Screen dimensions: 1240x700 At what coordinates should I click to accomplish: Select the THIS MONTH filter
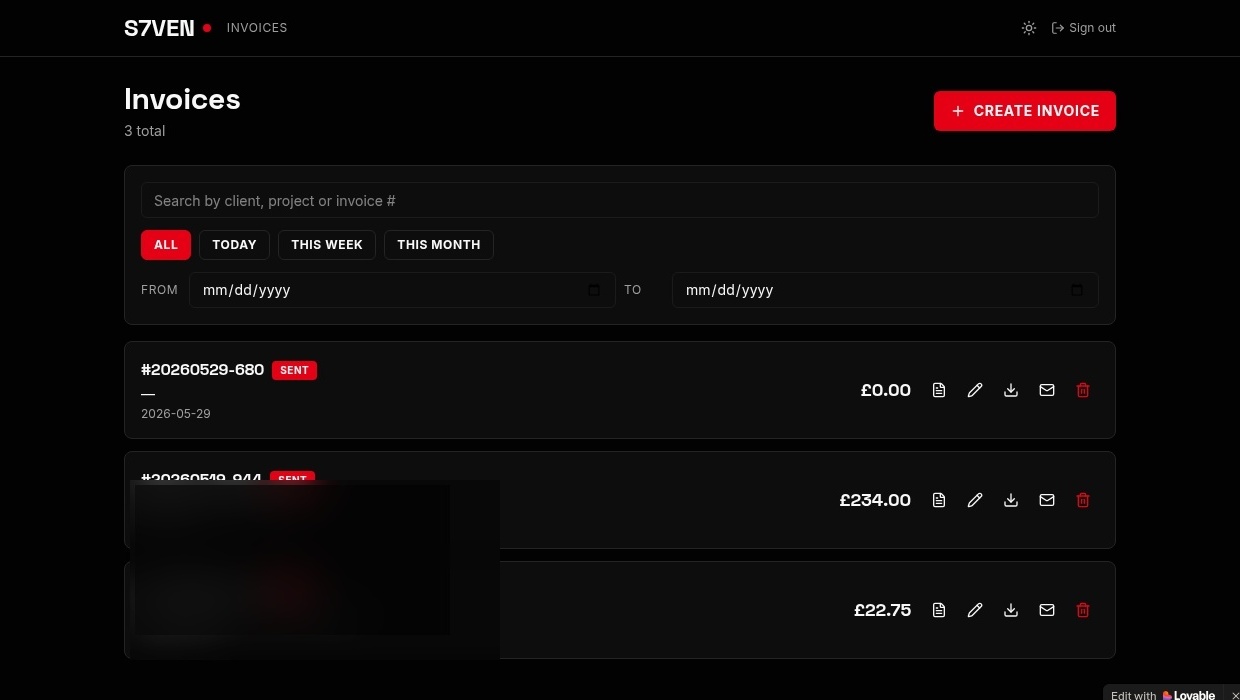pos(439,245)
